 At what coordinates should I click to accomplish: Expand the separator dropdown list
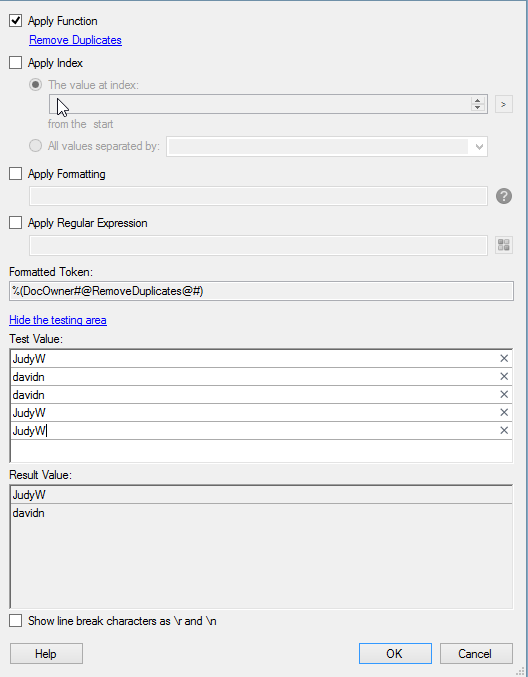(479, 147)
